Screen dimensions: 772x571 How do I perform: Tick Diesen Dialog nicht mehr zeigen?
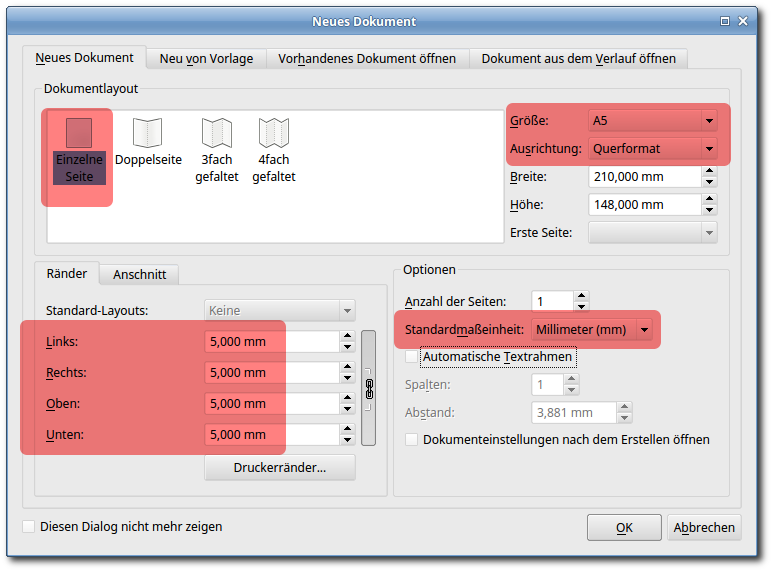pos(29,526)
